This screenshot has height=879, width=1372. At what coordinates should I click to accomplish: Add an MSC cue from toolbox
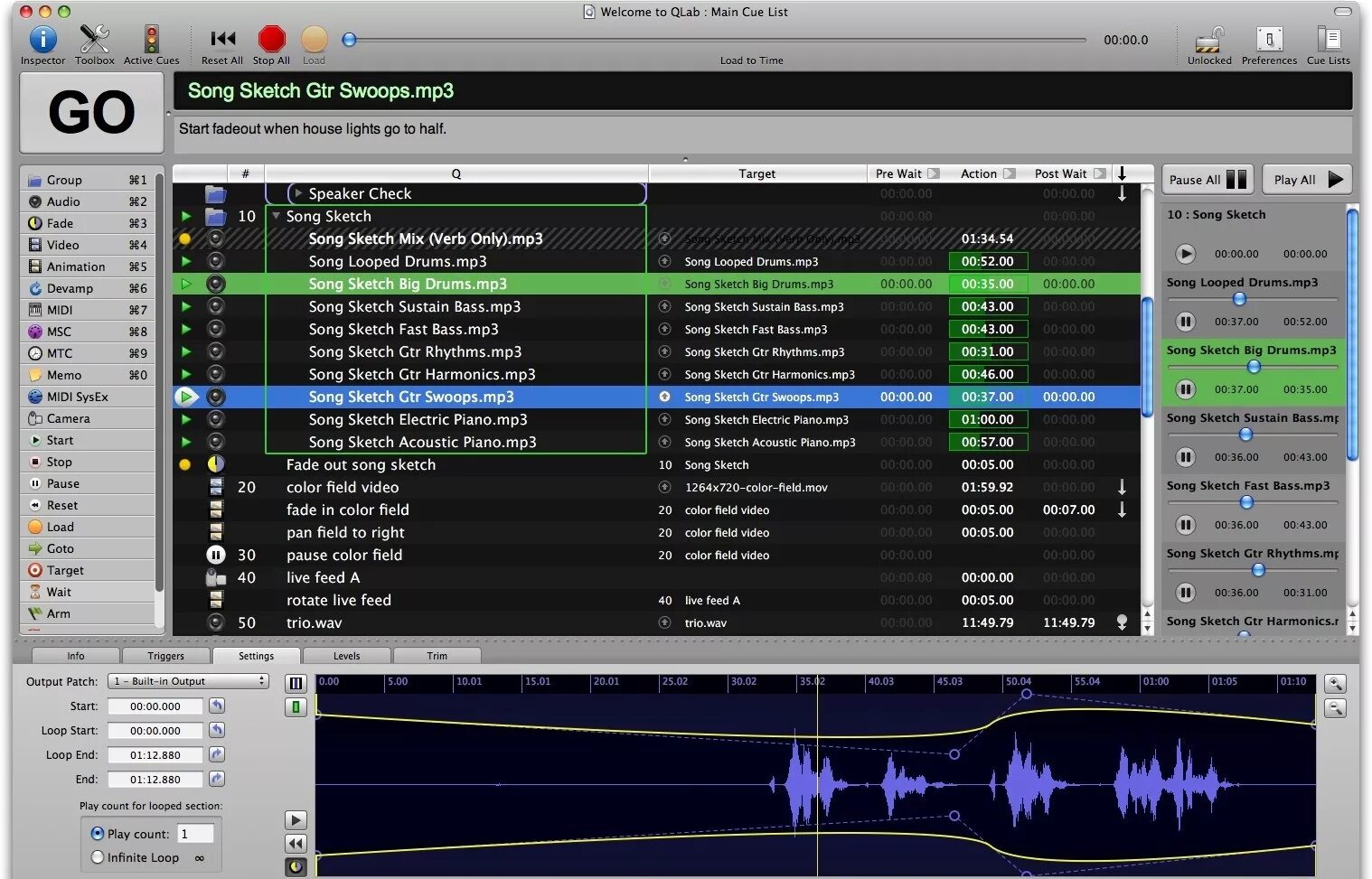point(88,332)
